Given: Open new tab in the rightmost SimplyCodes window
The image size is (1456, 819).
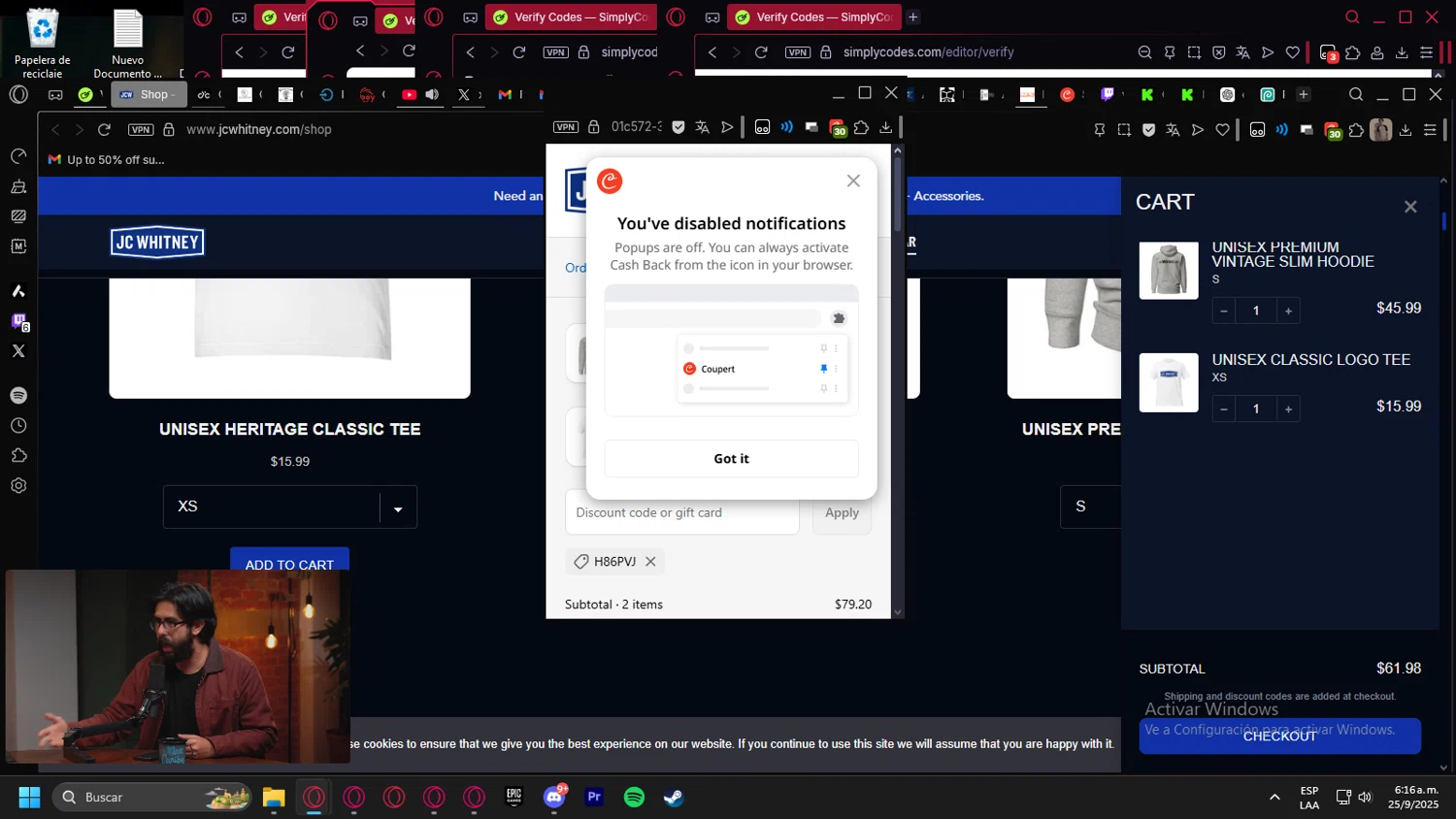Looking at the screenshot, I should (913, 17).
